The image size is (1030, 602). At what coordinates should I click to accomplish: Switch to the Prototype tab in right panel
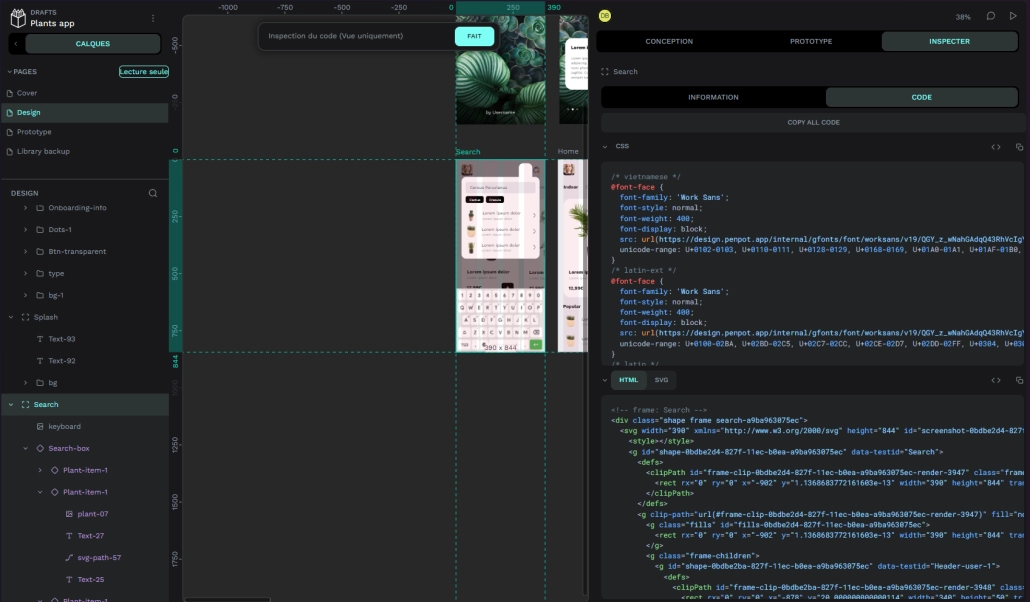click(811, 41)
